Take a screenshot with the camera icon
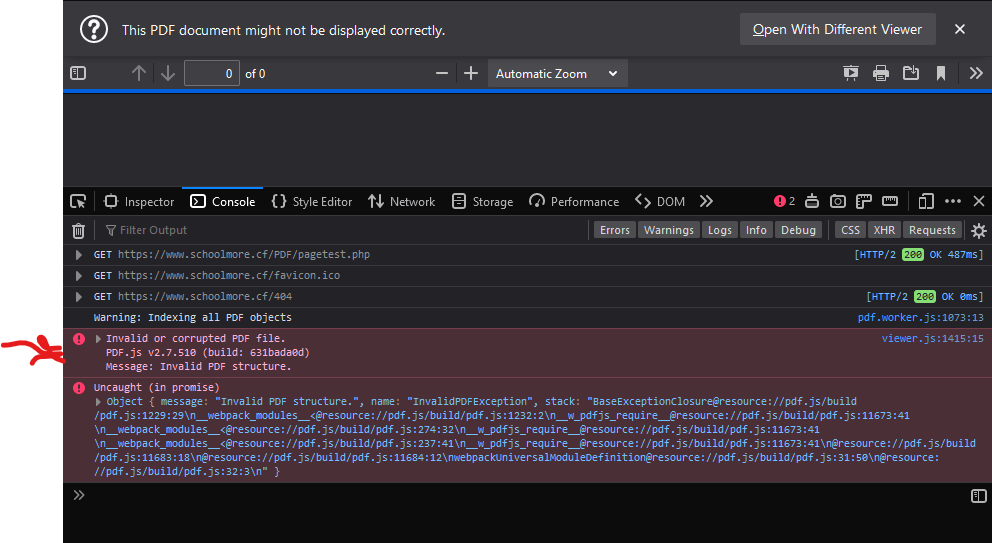Viewport: 992px width, 543px height. pos(838,201)
